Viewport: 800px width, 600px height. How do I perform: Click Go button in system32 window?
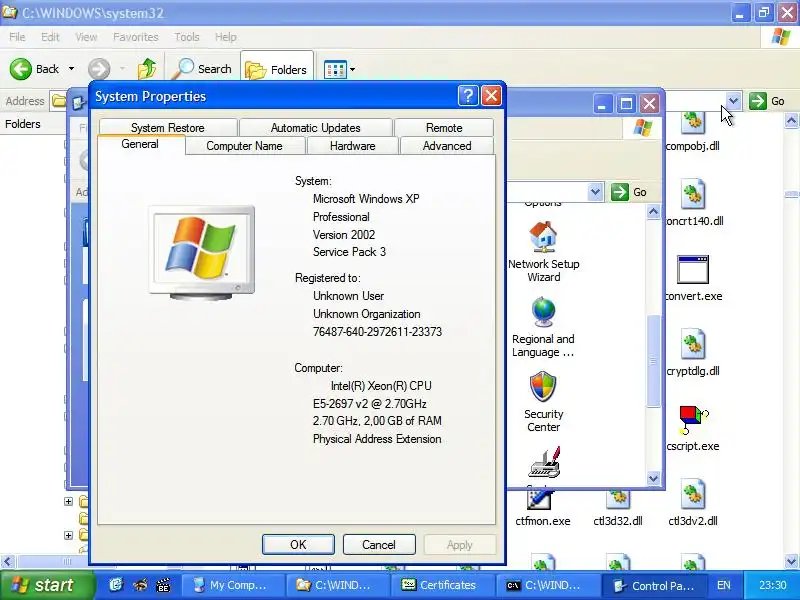click(767, 101)
